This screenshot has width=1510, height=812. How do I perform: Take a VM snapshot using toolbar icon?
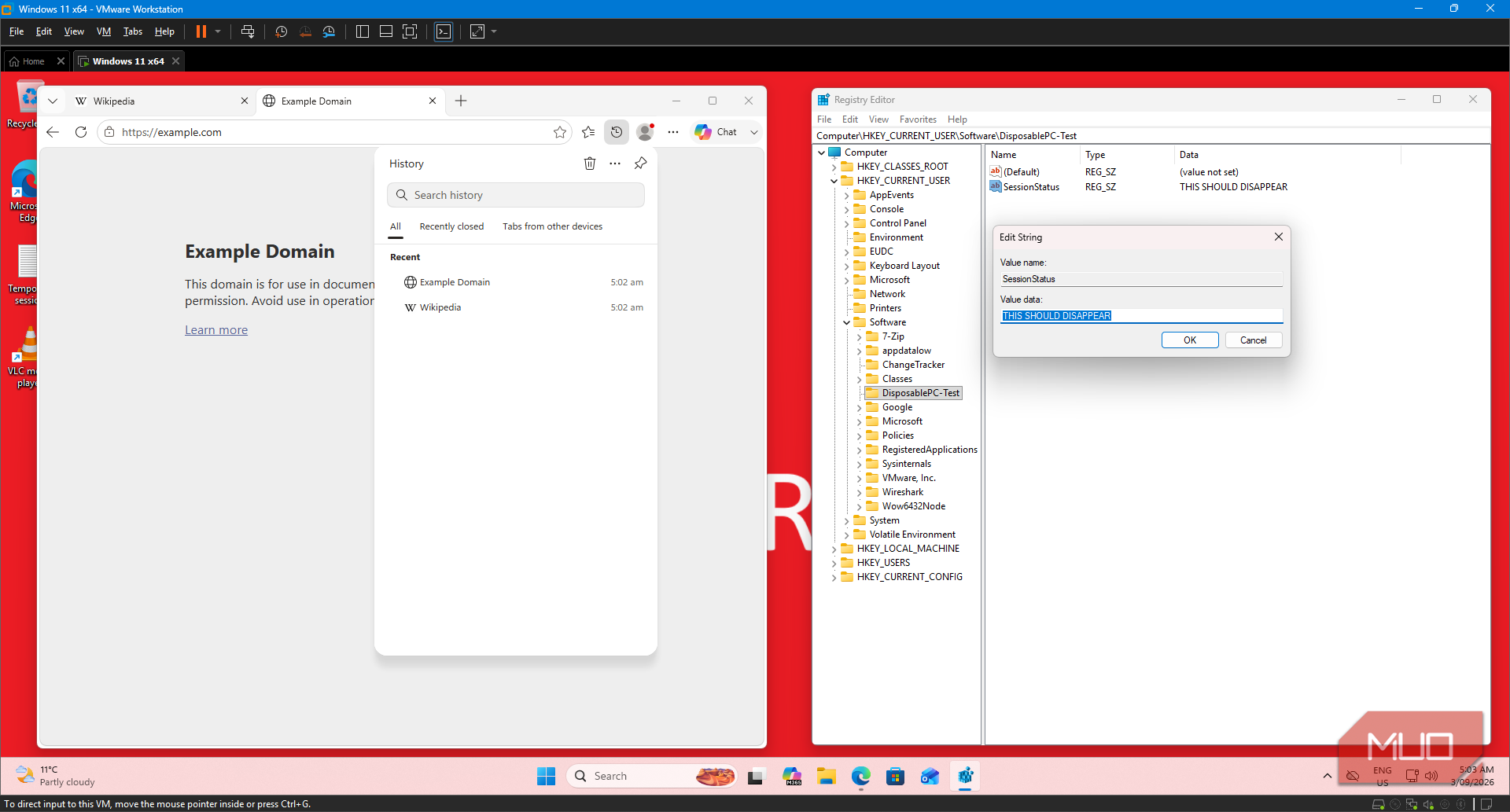pos(282,31)
